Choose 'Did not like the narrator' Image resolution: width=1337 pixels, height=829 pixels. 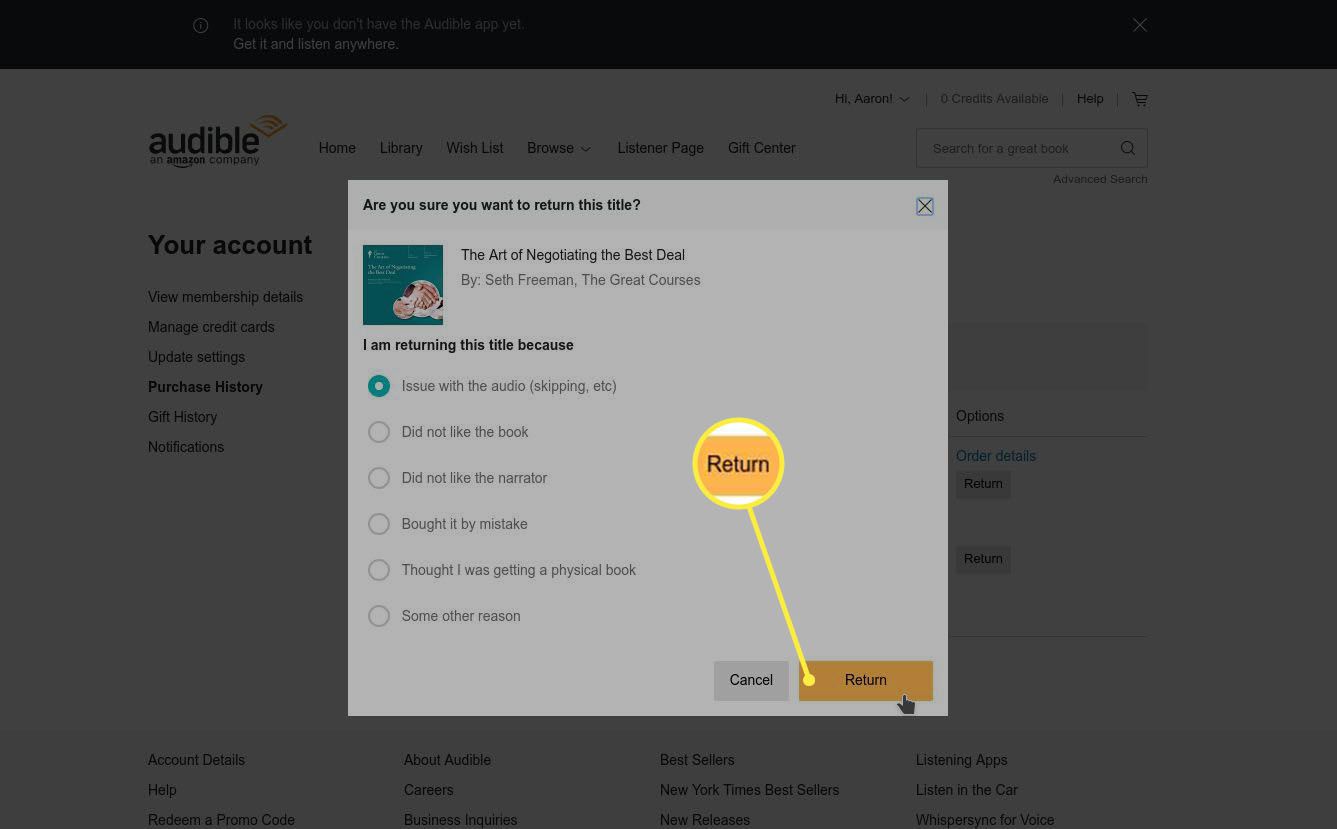coord(379,478)
